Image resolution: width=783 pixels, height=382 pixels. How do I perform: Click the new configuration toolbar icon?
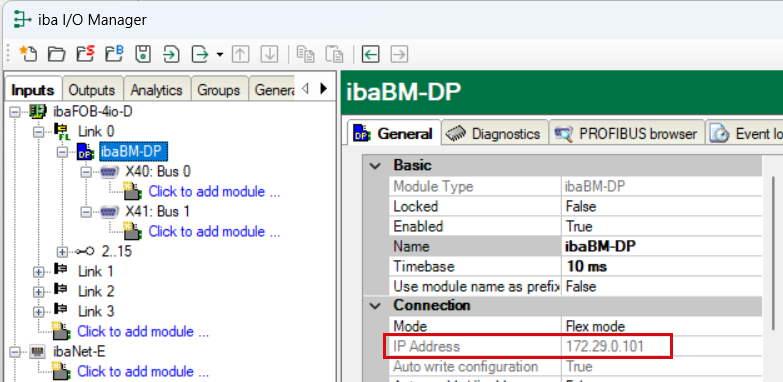[28, 53]
